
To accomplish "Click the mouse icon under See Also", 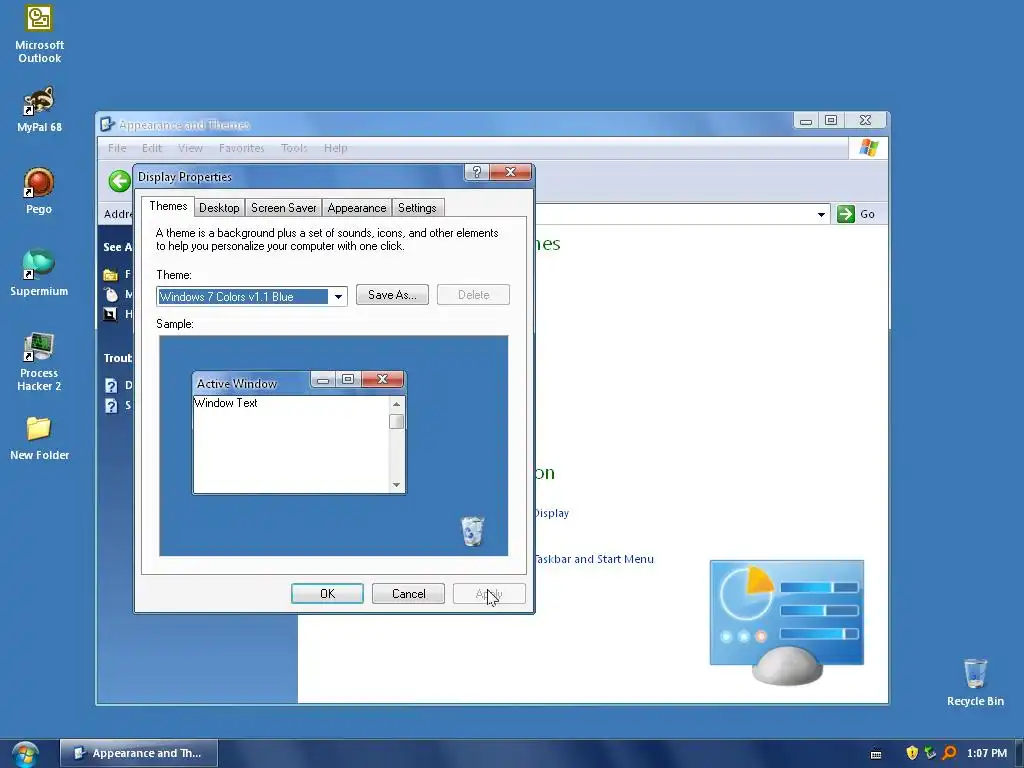I will [x=111, y=294].
